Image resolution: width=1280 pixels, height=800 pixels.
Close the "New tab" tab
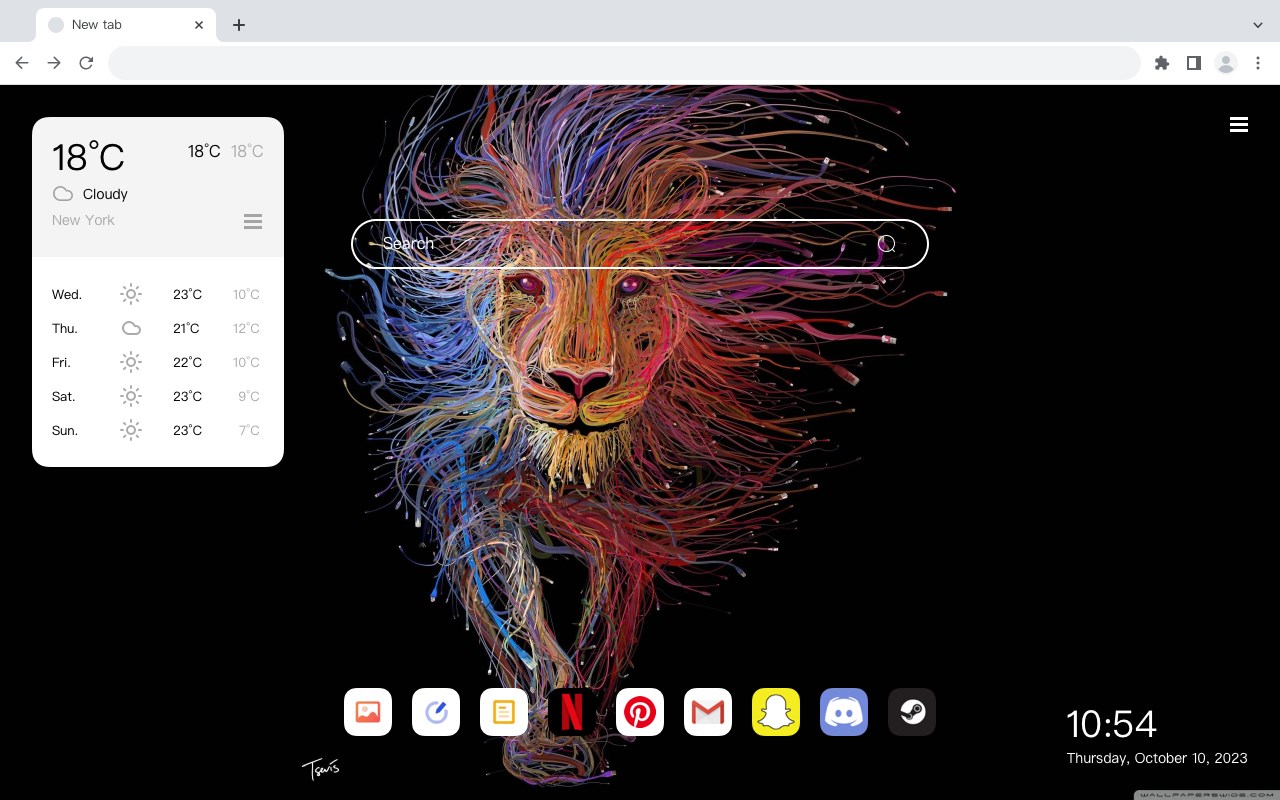click(199, 25)
